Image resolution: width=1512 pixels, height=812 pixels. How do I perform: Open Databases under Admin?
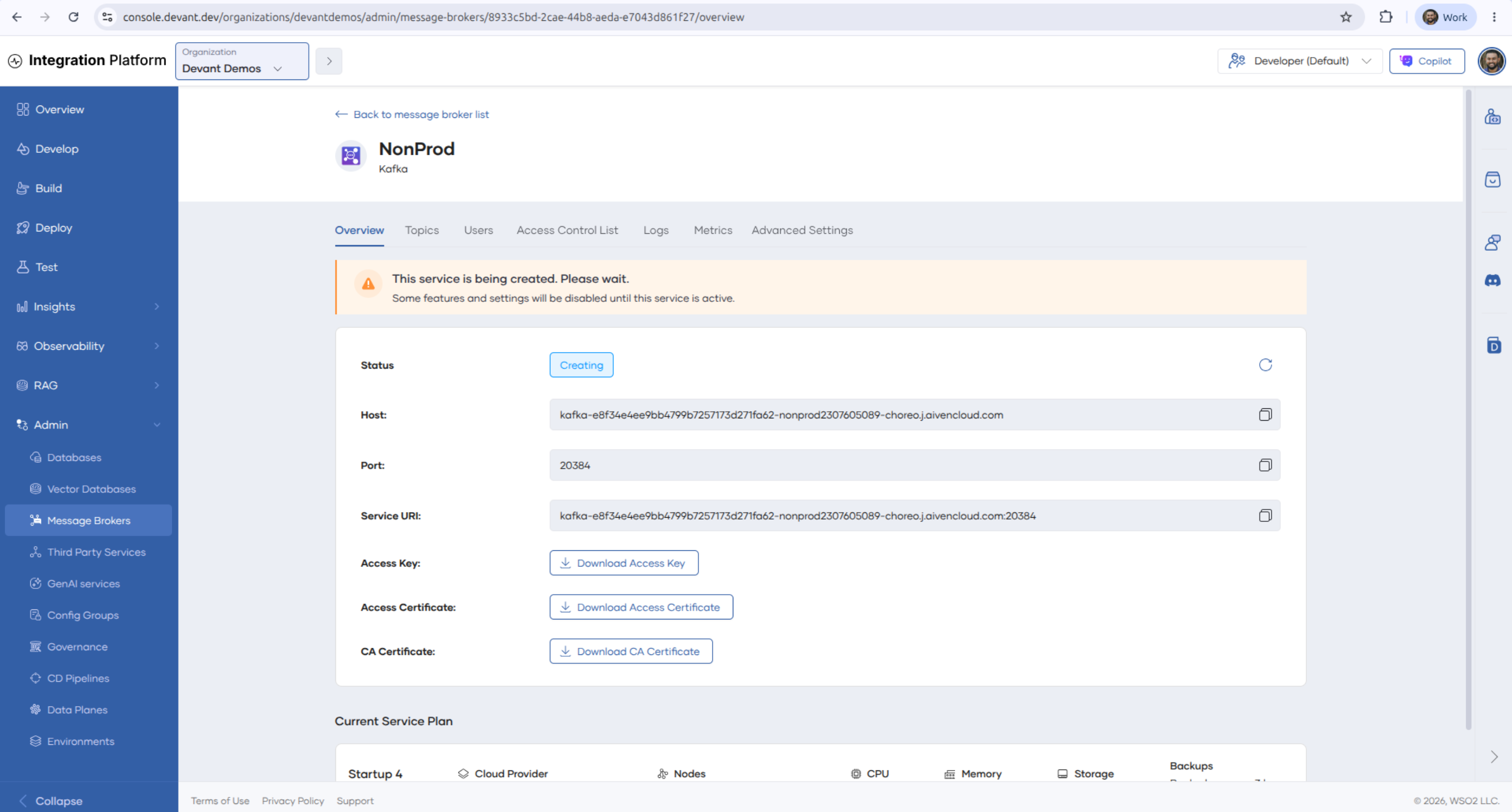pyautogui.click(x=88, y=458)
